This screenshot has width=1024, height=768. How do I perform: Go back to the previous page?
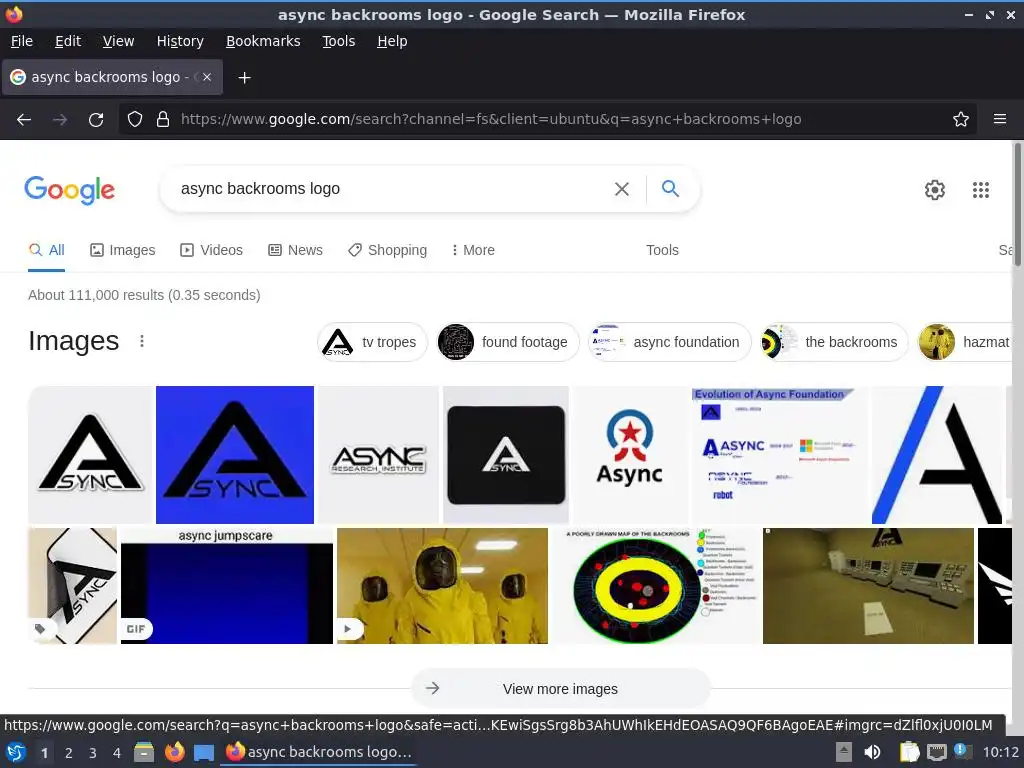pos(24,120)
